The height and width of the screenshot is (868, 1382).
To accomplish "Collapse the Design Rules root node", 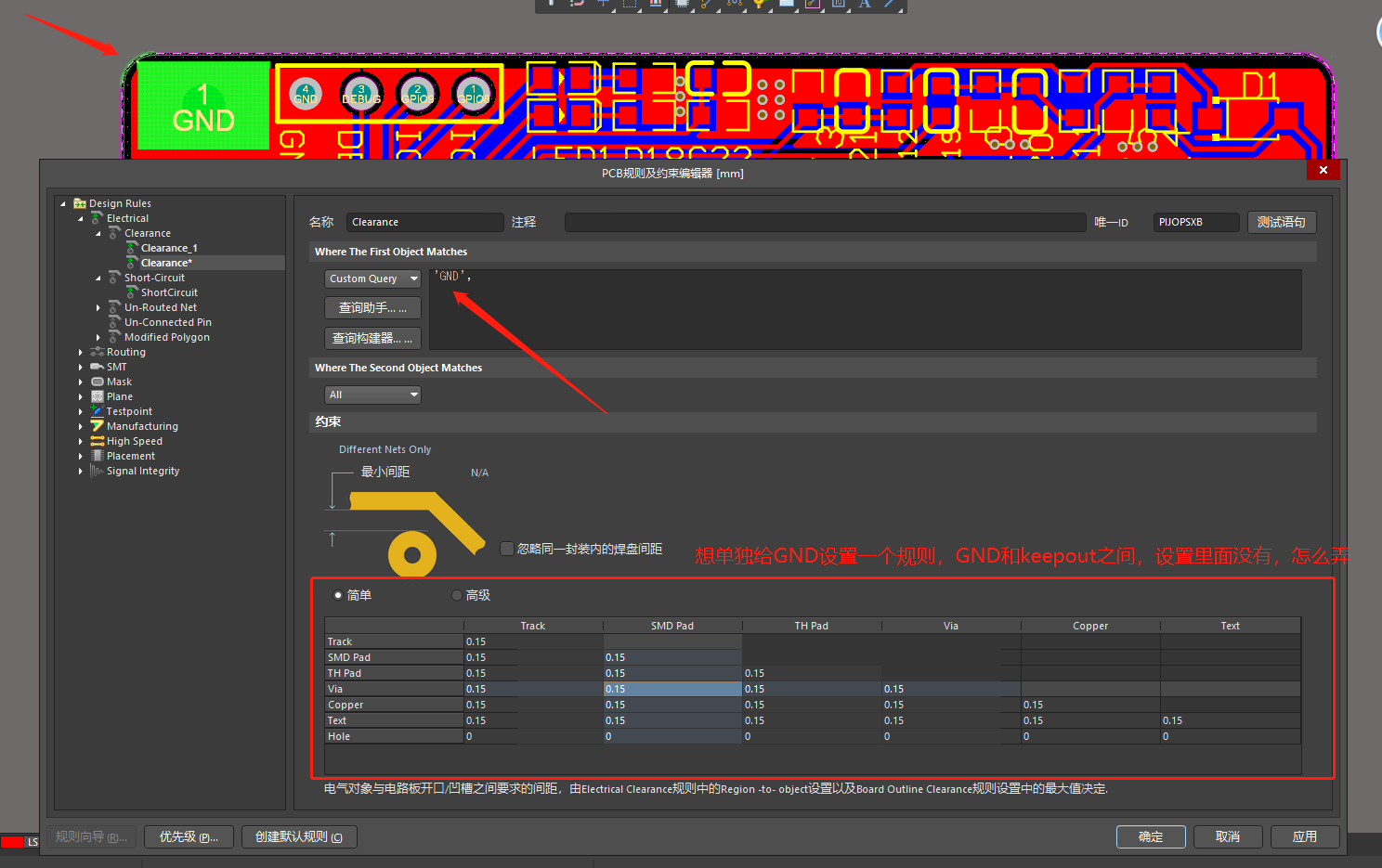I will (x=63, y=203).
